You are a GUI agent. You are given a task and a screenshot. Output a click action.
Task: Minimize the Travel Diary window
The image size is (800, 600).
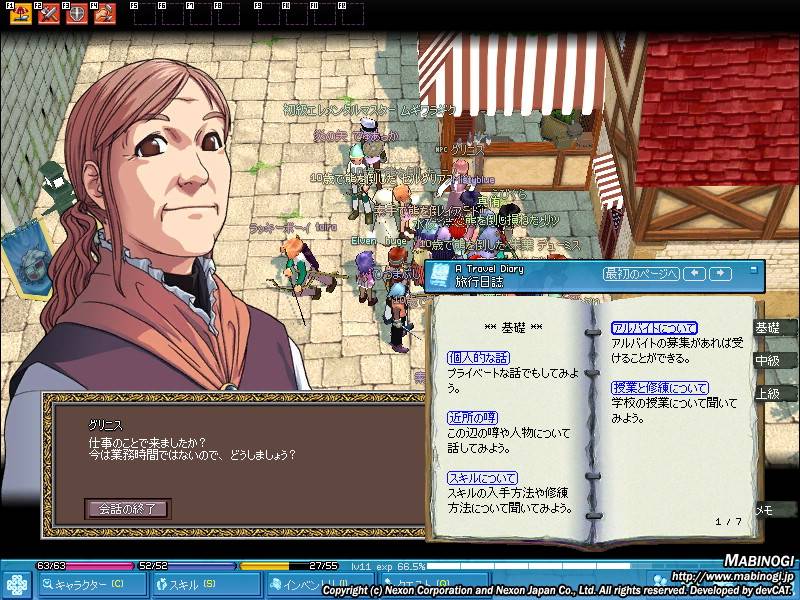(754, 269)
